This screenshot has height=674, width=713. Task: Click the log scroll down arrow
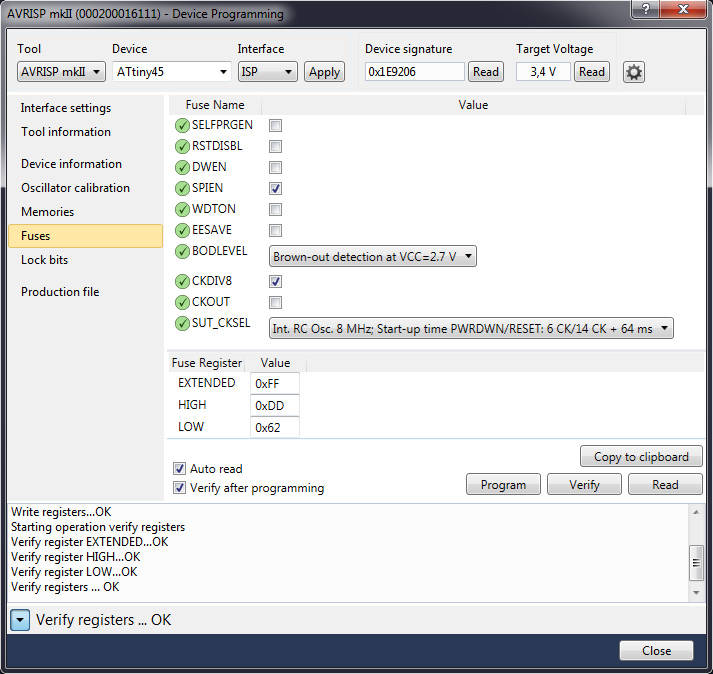click(696, 593)
